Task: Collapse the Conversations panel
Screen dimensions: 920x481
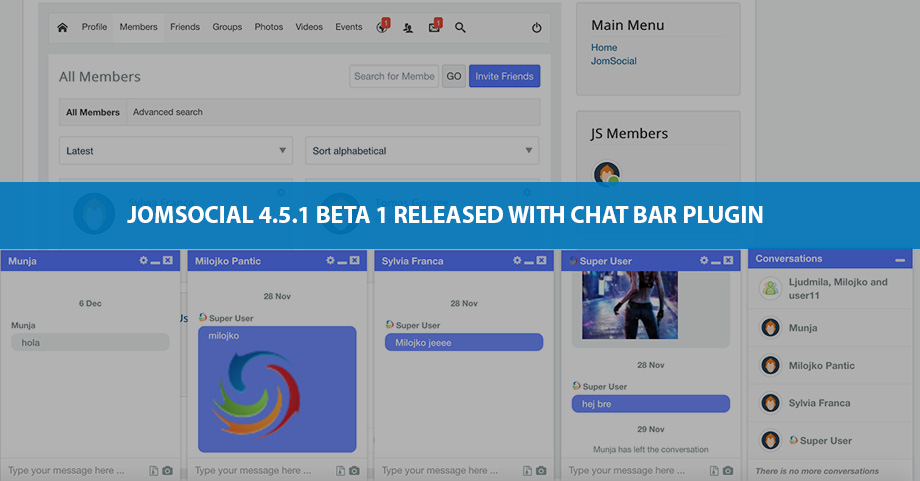Action: [x=899, y=259]
